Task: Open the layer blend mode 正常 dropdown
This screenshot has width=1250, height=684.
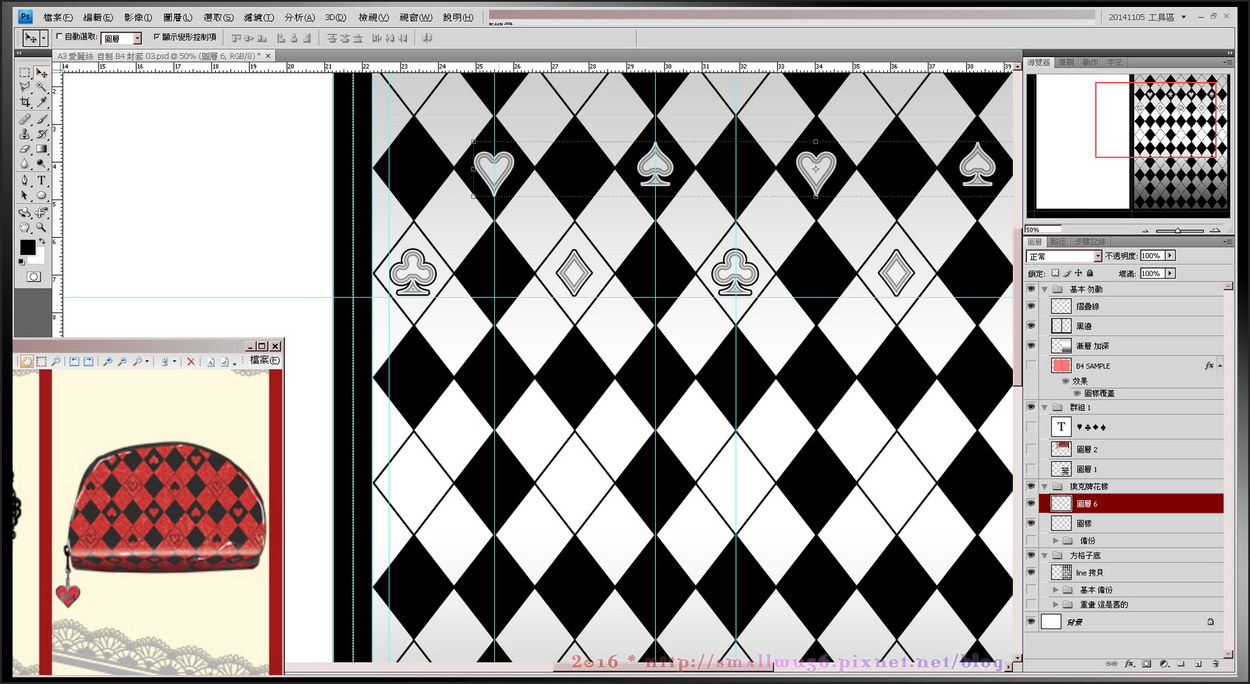Action: pos(1064,257)
